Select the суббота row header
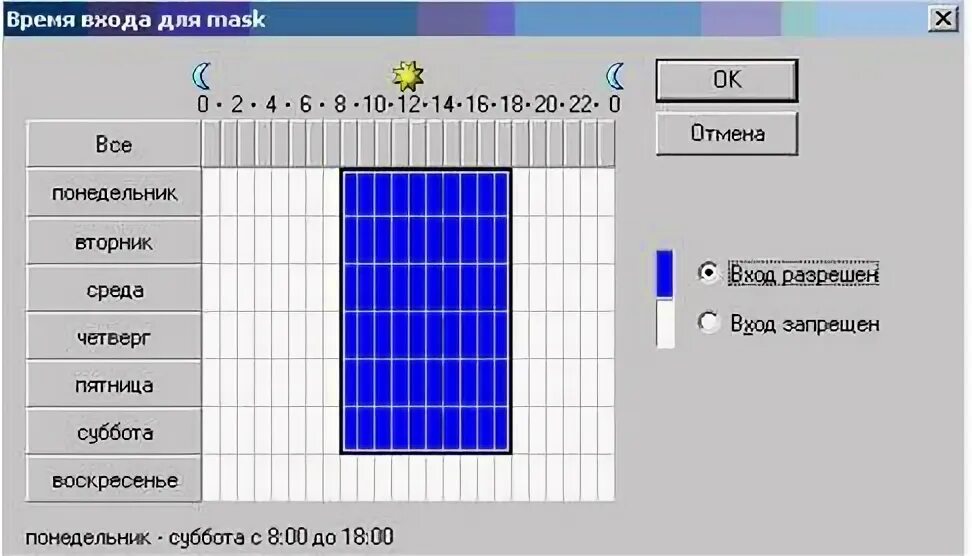 click(x=113, y=432)
